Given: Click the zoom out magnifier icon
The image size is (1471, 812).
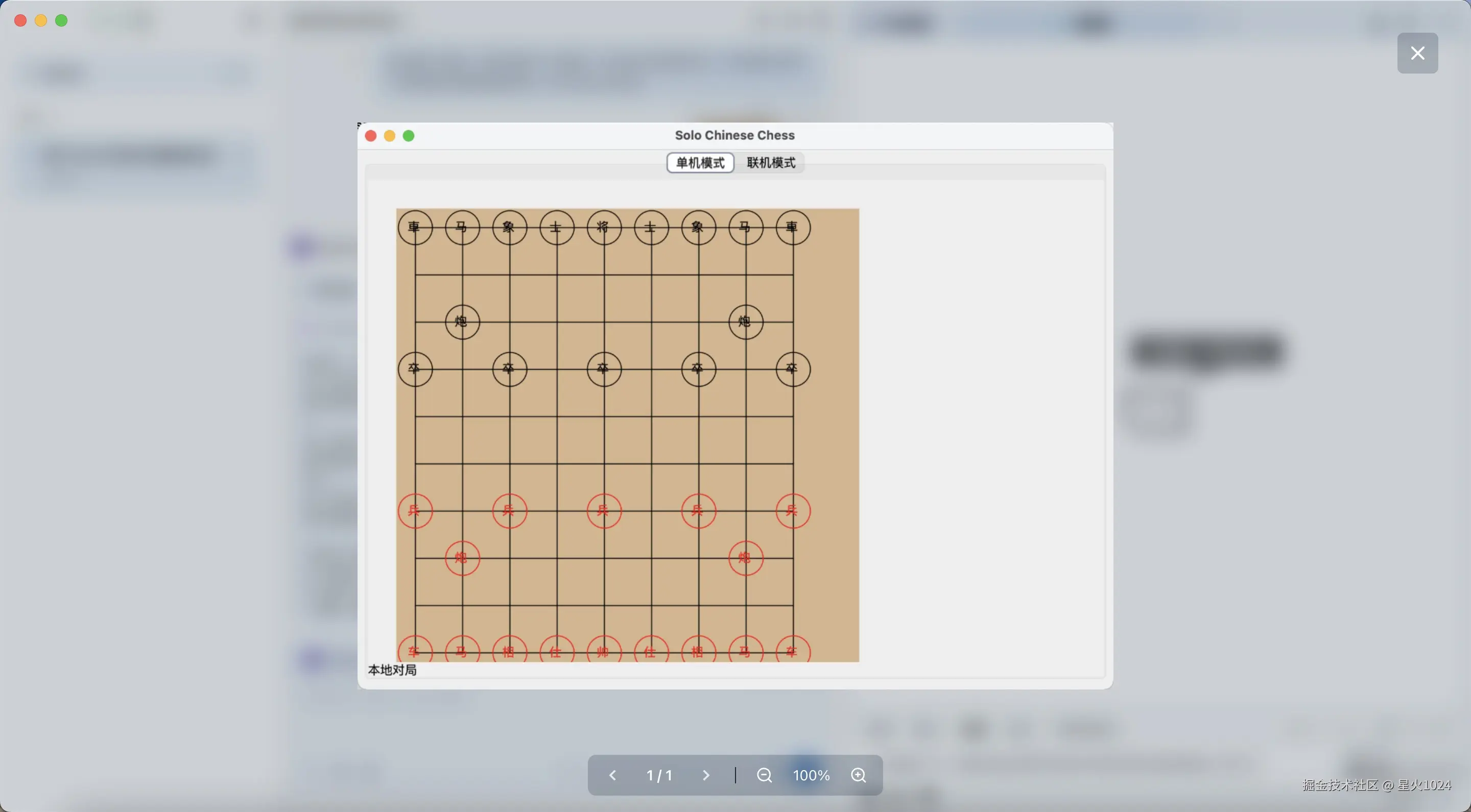Looking at the screenshot, I should point(764,775).
